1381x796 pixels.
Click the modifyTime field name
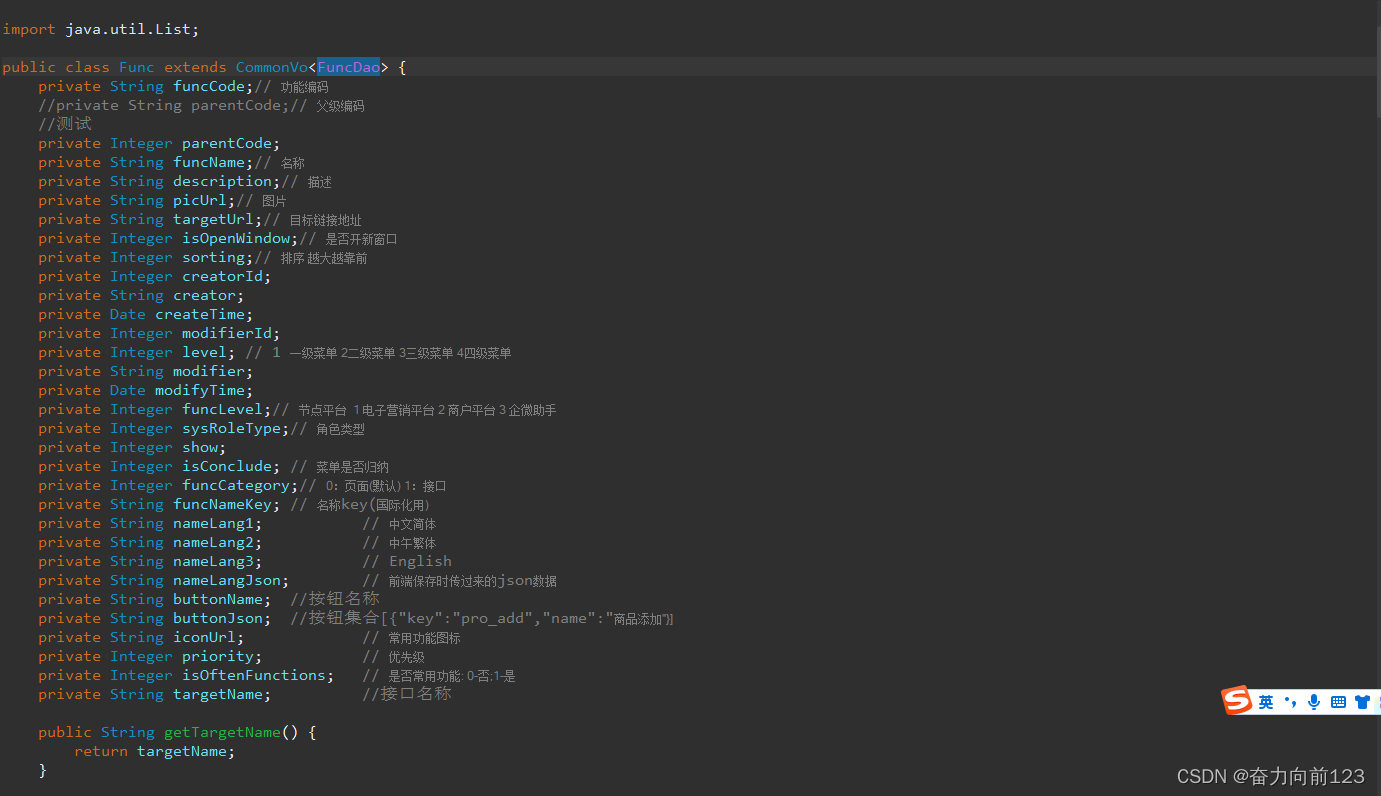pos(200,390)
